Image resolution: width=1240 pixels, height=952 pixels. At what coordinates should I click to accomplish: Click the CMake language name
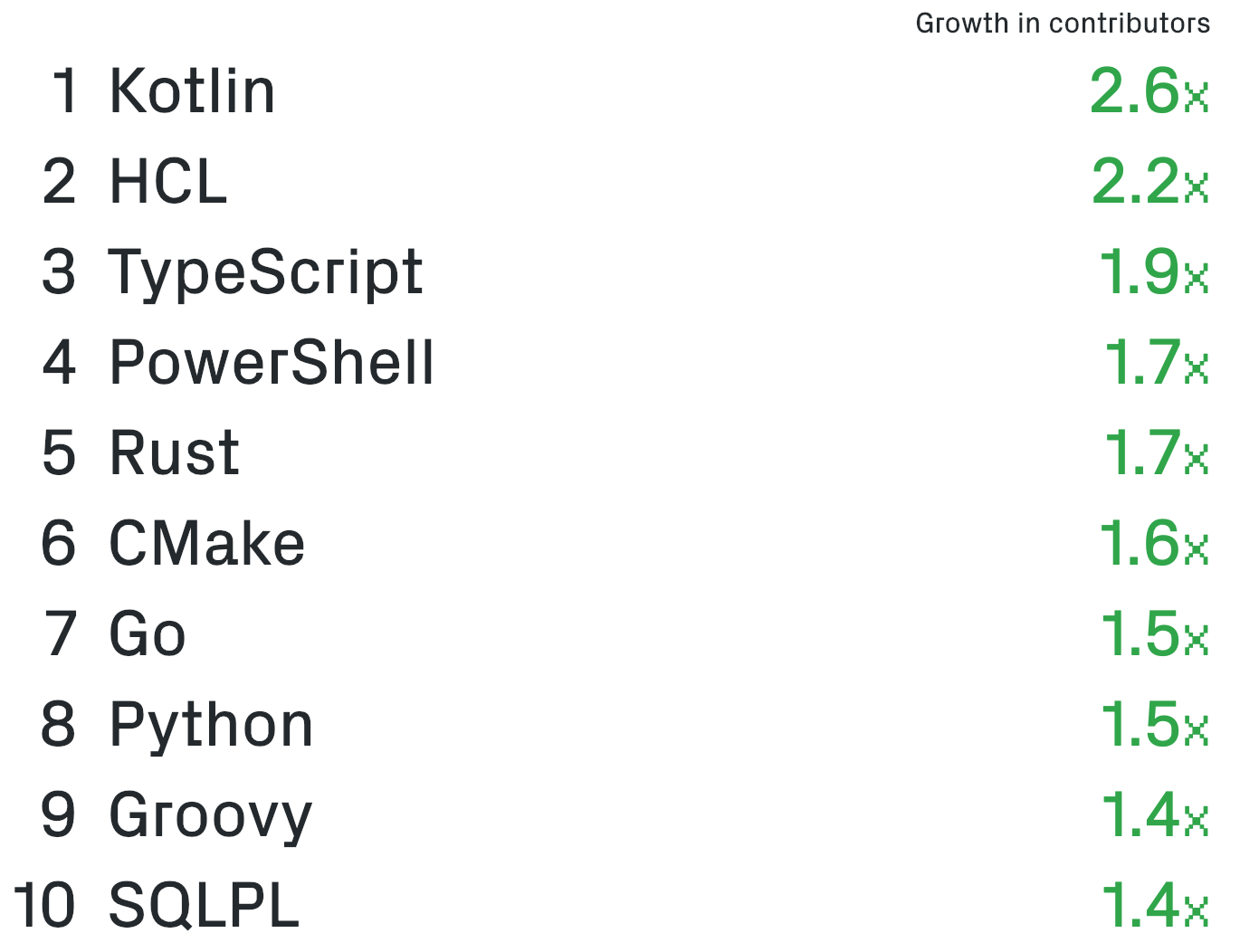[x=207, y=544]
